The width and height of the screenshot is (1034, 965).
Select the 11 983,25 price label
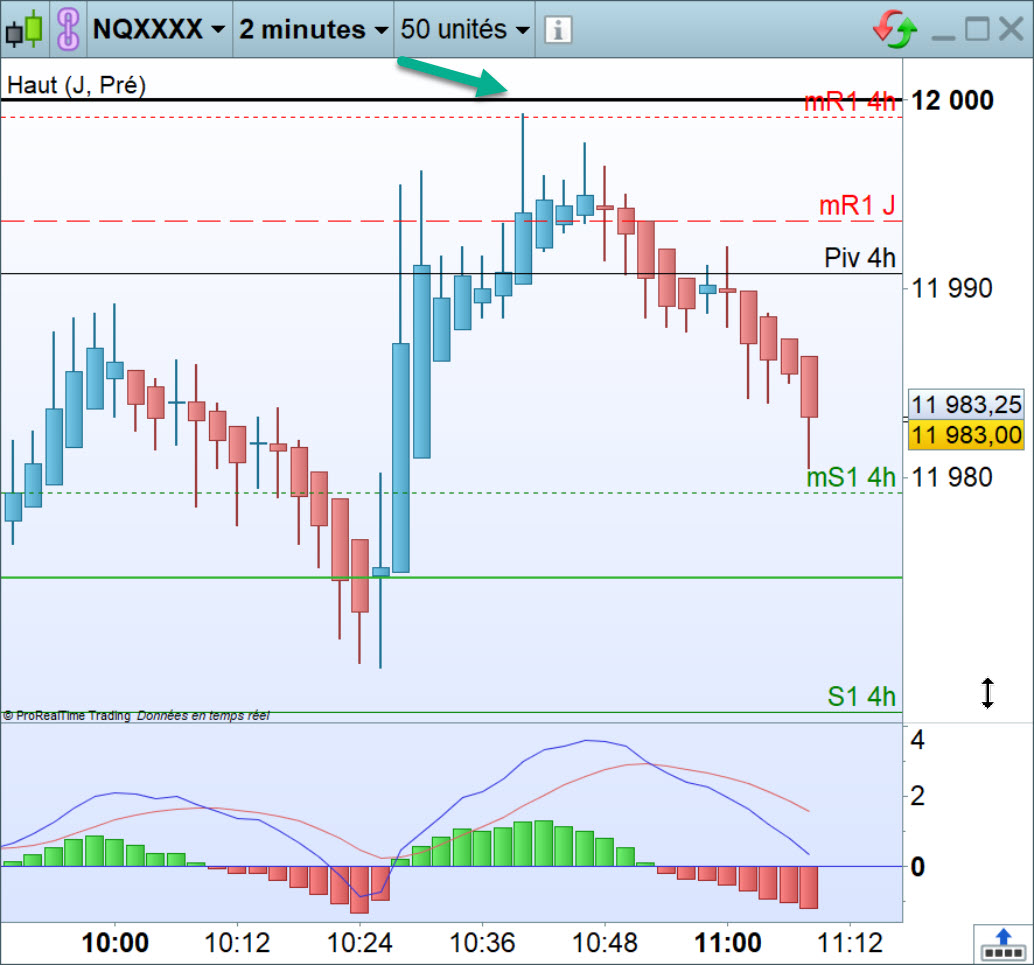coord(966,404)
